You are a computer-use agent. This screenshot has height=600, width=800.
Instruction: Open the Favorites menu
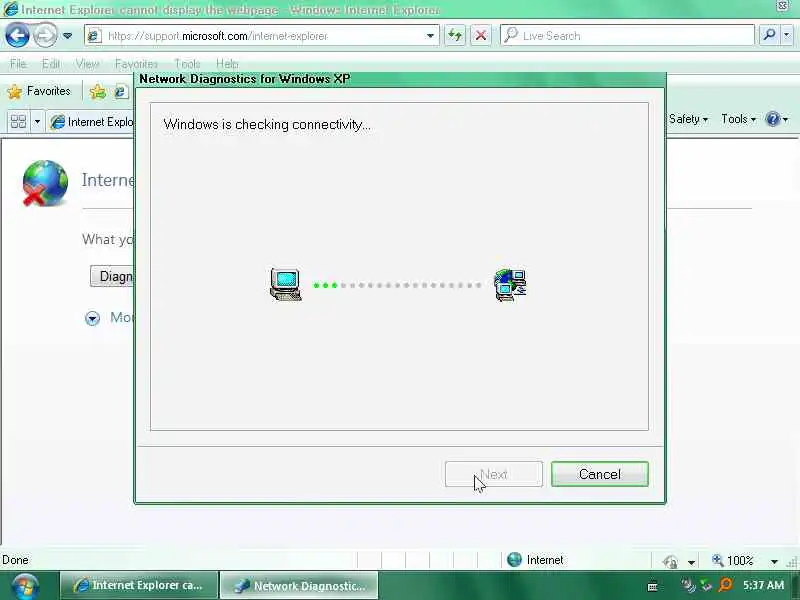point(136,64)
